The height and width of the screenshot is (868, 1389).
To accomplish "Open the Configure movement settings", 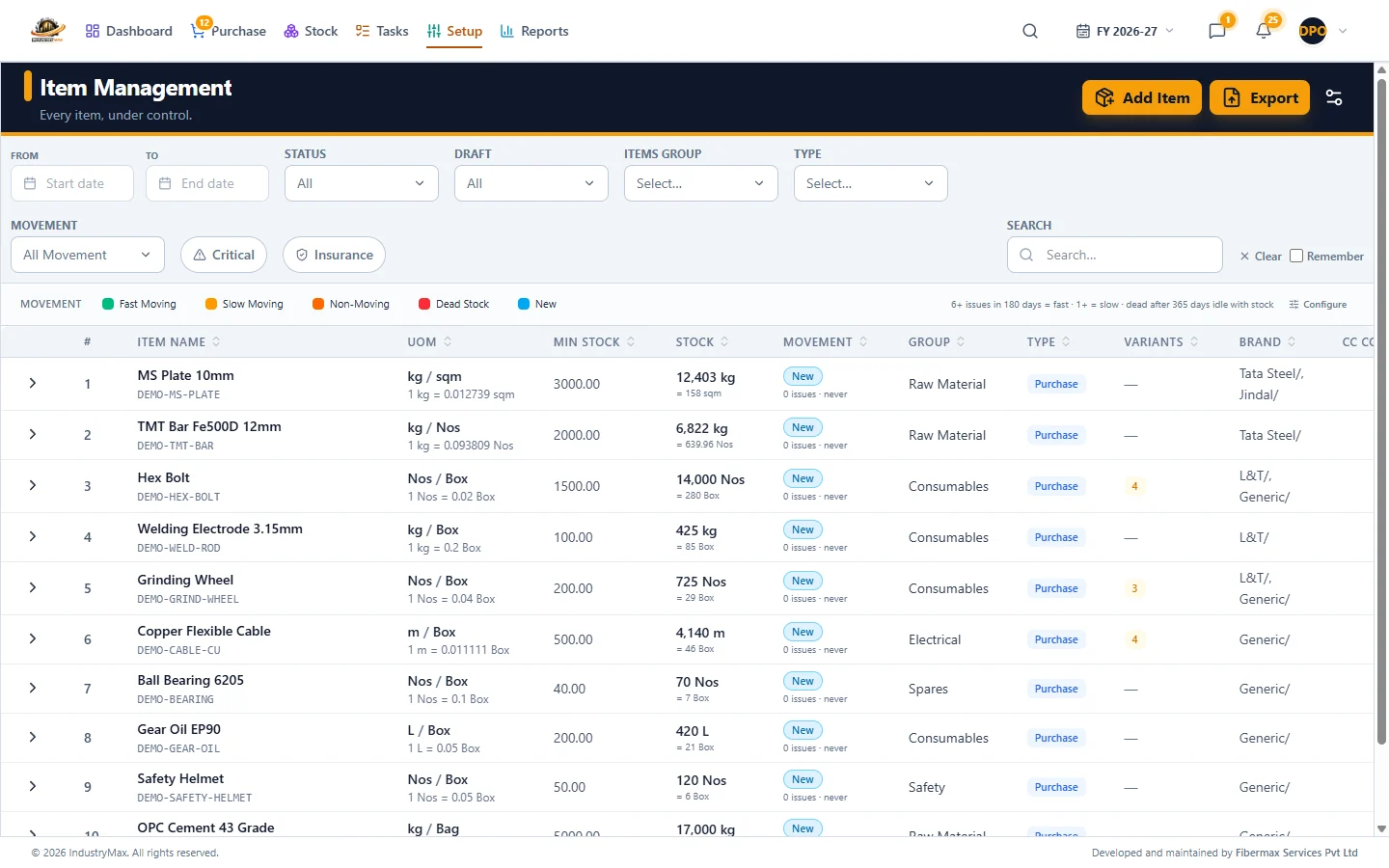I will pos(1318,305).
